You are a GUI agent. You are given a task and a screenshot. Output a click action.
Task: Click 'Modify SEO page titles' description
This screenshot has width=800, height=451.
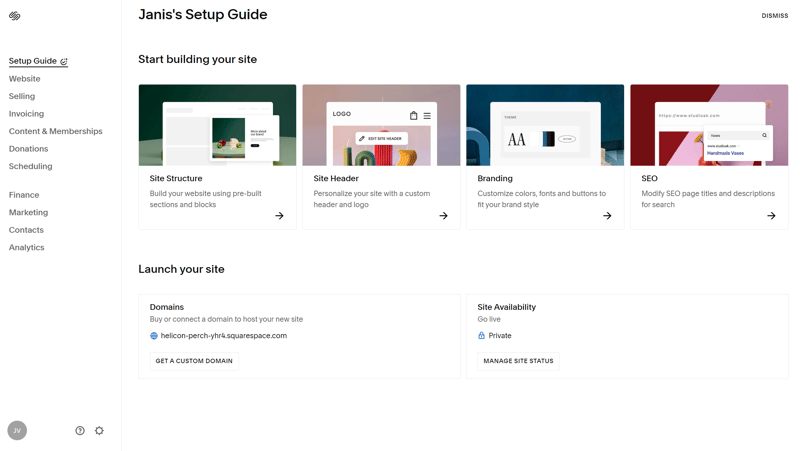708,199
